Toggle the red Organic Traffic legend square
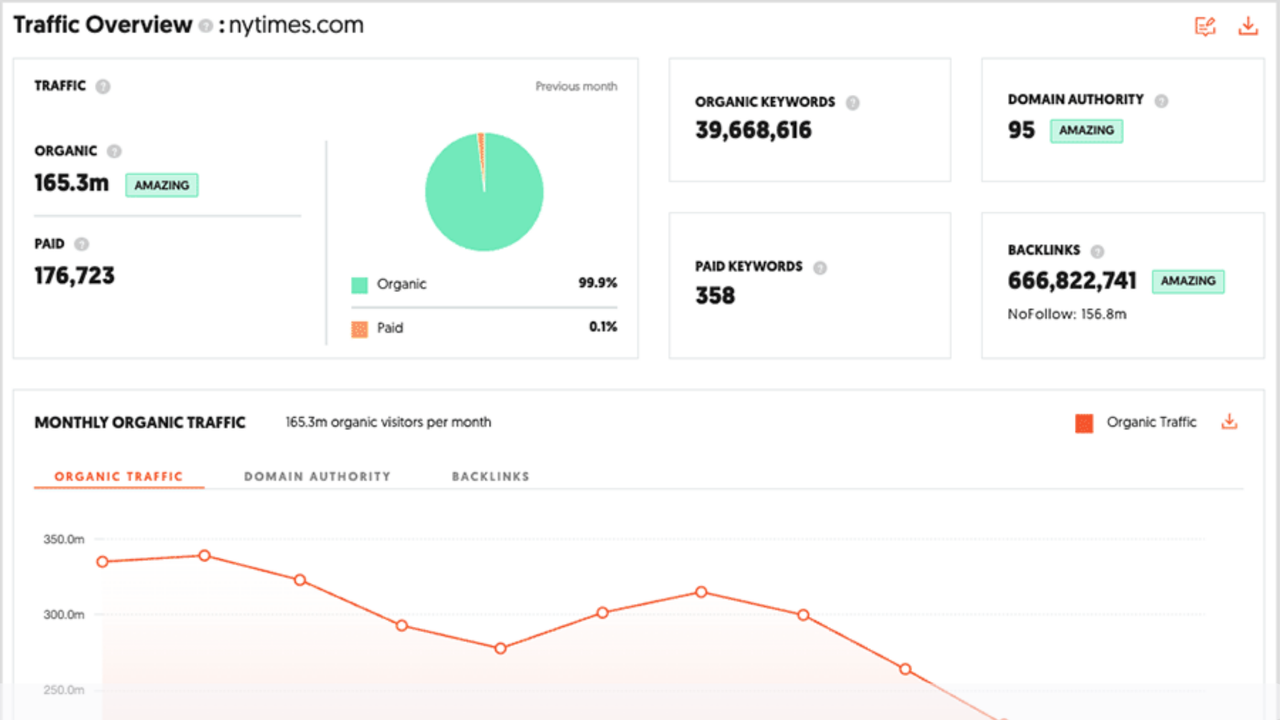Screen dimensions: 1280x720 click(x=1084, y=423)
